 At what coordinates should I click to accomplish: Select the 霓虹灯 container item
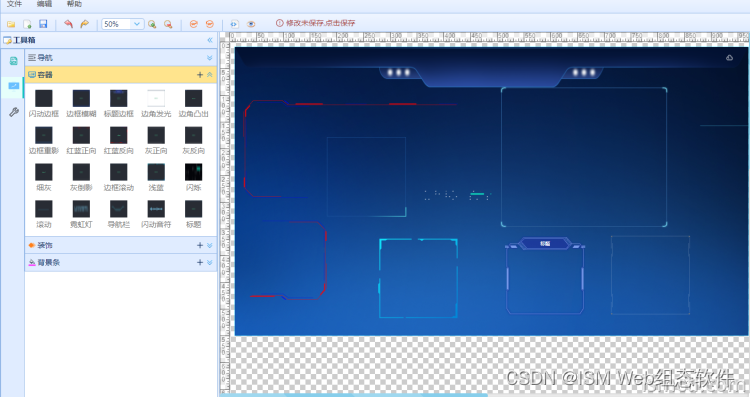(81, 214)
